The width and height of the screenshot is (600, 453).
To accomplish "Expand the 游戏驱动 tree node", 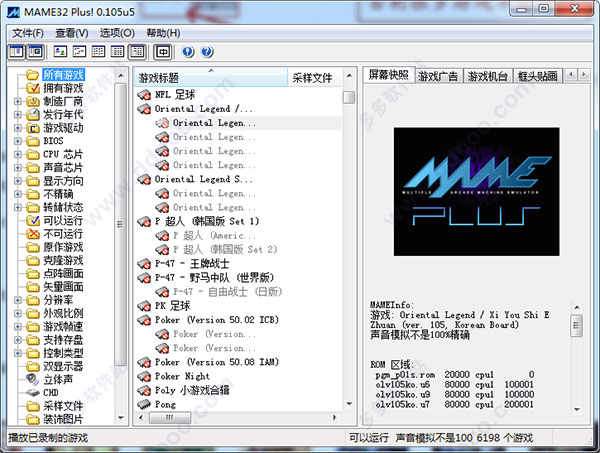I will pyautogui.click(x=18, y=128).
